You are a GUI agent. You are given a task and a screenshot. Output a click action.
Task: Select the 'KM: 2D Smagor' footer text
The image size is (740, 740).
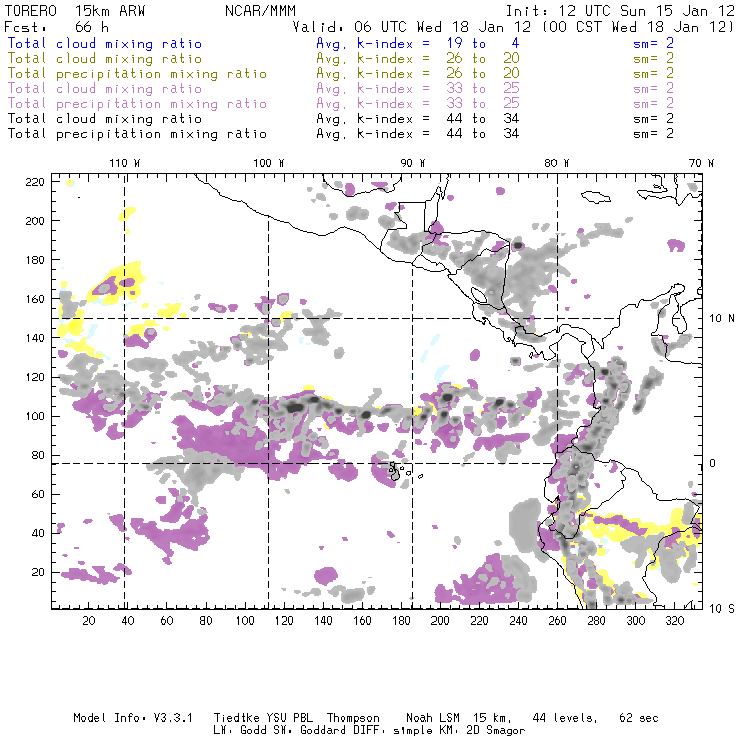(481, 731)
